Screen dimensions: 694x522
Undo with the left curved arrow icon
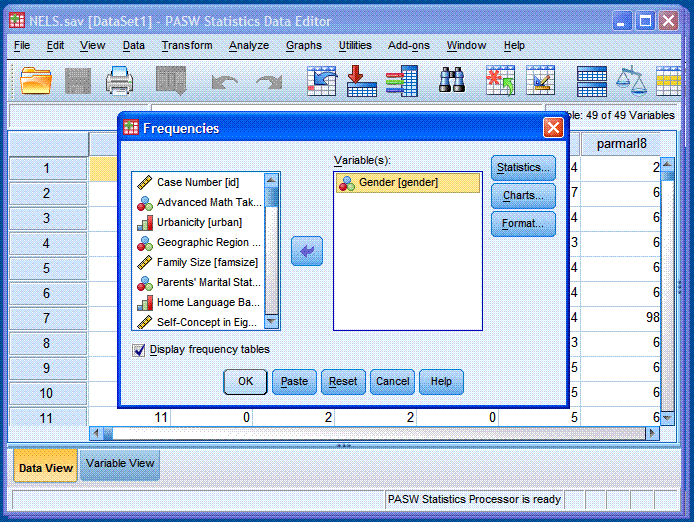225,82
